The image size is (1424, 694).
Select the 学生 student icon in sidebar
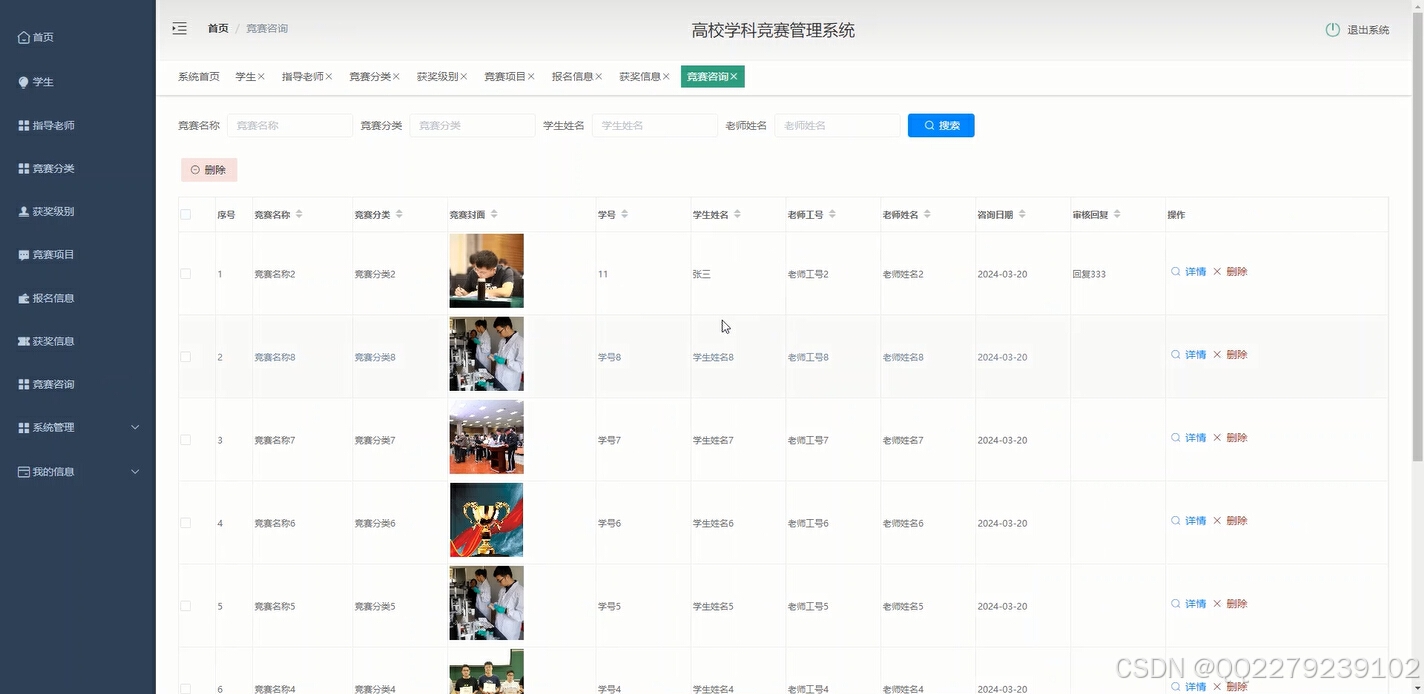click(22, 81)
